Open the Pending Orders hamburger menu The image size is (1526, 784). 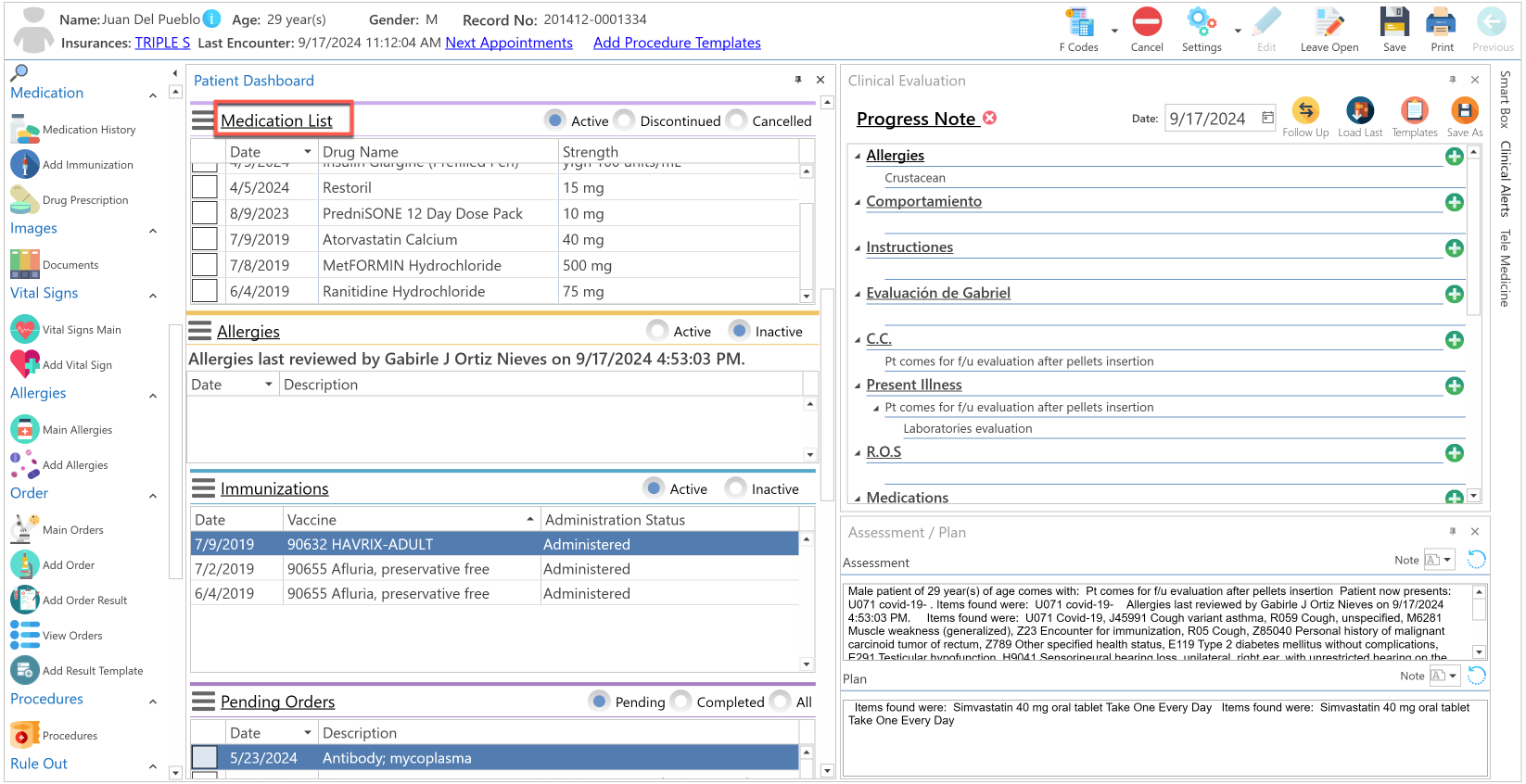point(203,701)
